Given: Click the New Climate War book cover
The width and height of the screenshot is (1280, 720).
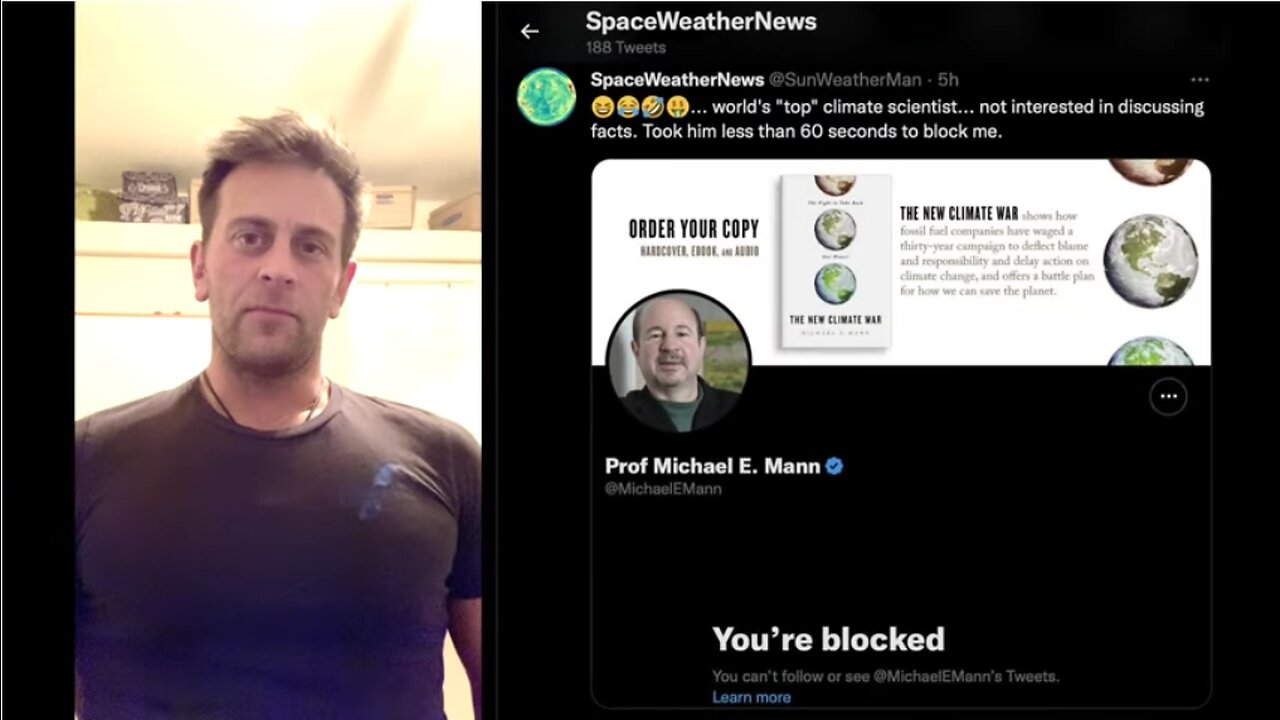Looking at the screenshot, I should point(835,261).
